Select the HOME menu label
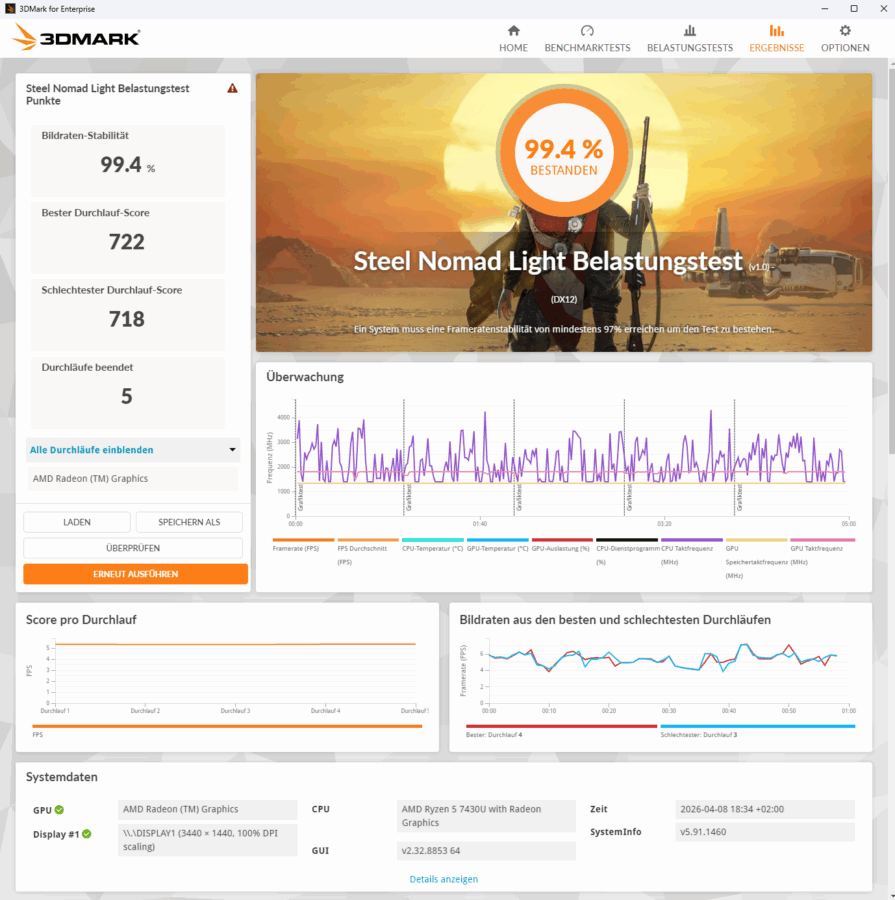The width and height of the screenshot is (895, 900). pyautogui.click(x=513, y=48)
